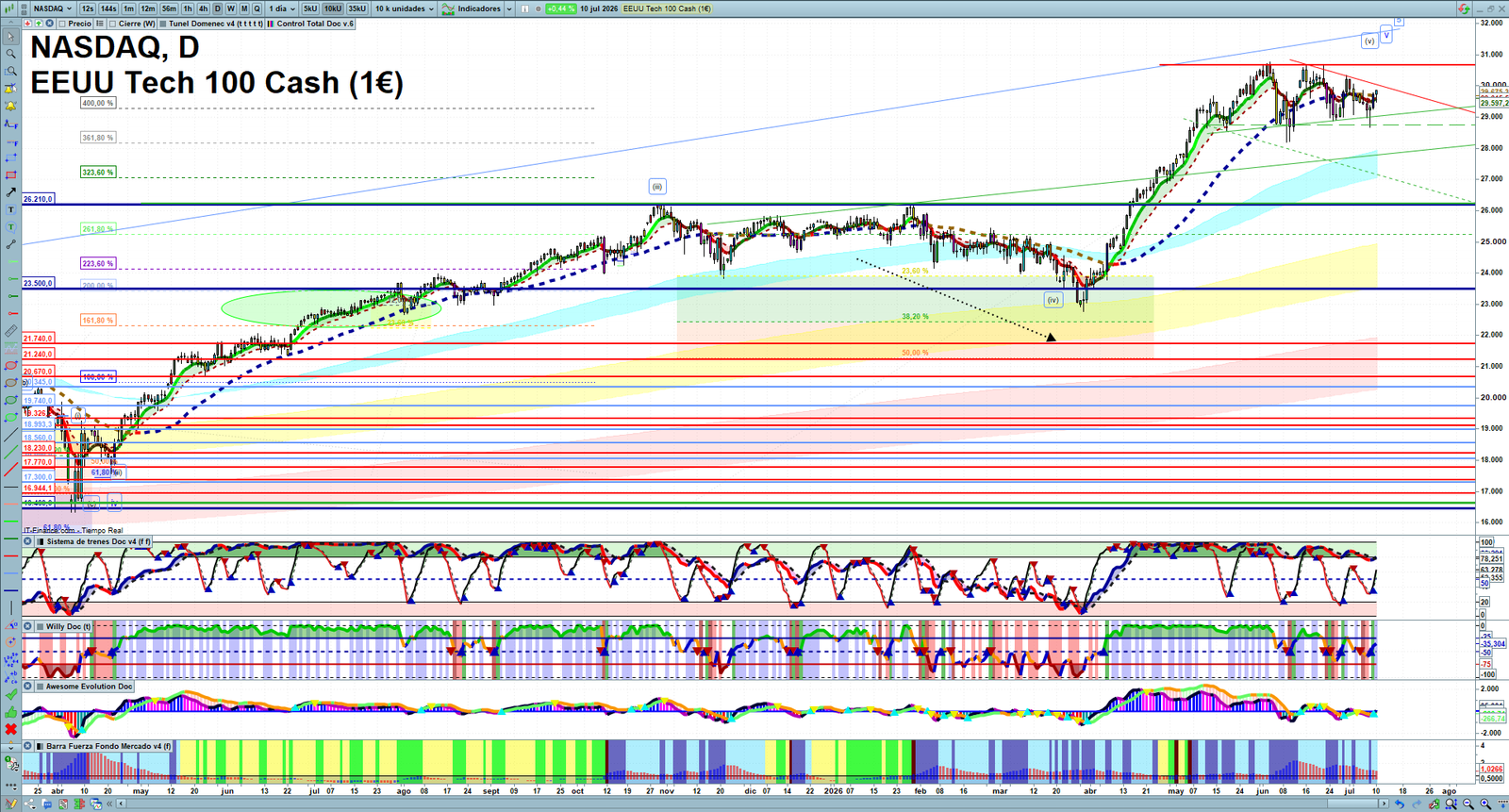
Task: Select the black arrow drawing tool
Action: (10, 192)
